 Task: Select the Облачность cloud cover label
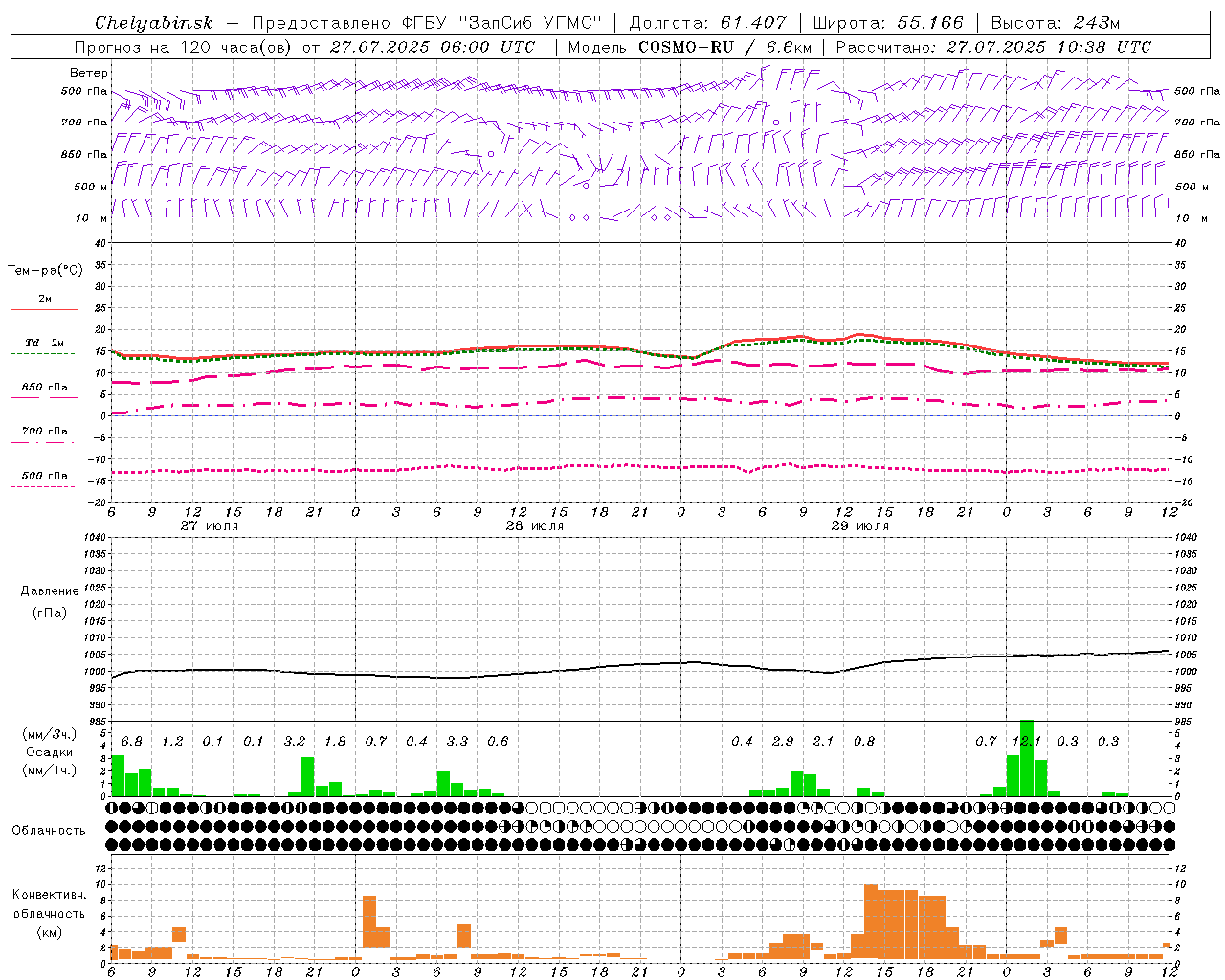[49, 831]
